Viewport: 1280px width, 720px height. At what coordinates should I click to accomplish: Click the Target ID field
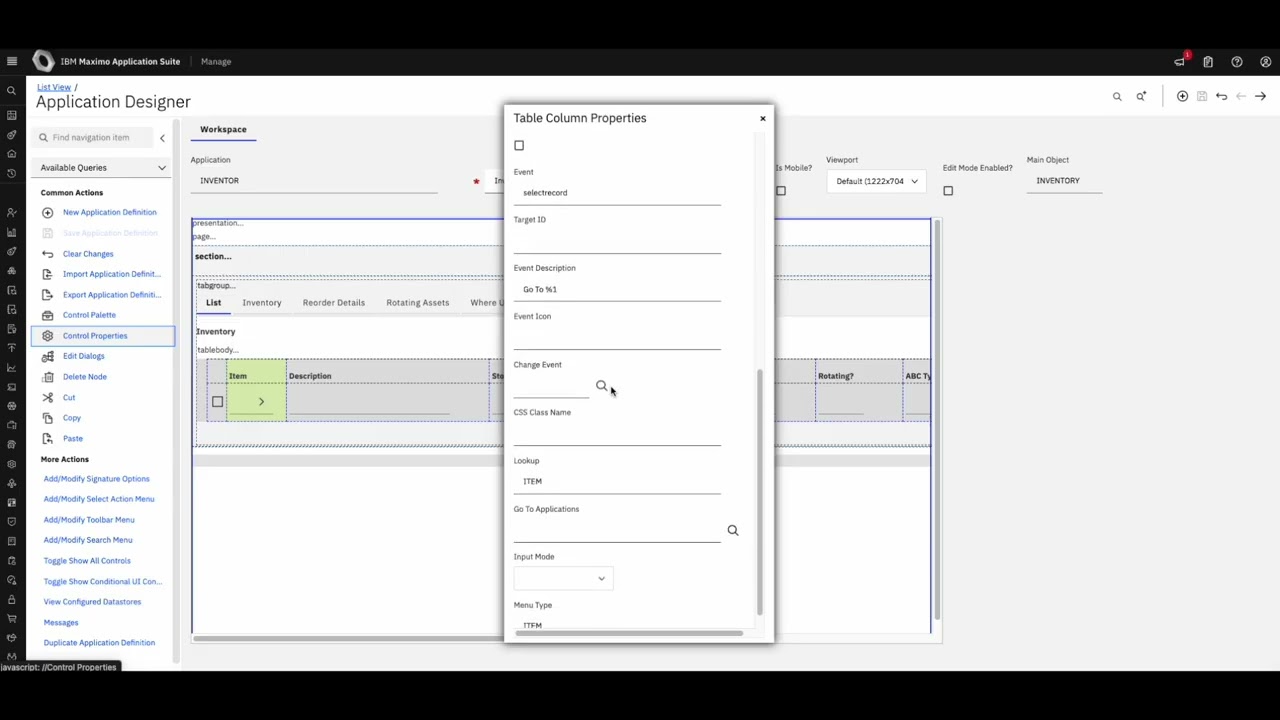coord(617,242)
